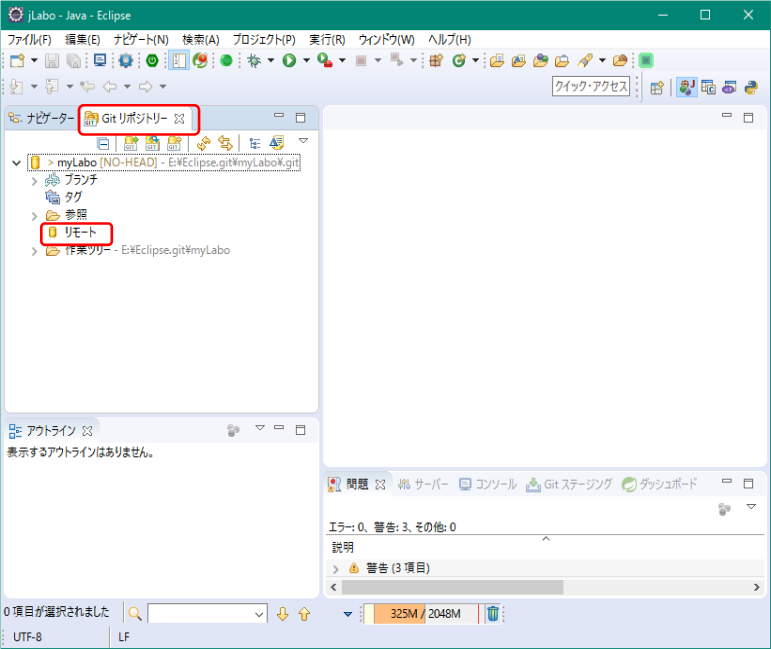This screenshot has width=771, height=649.
Task: Click the Problems view horizontal scrollbar thumb
Action: pyautogui.click(x=452, y=587)
